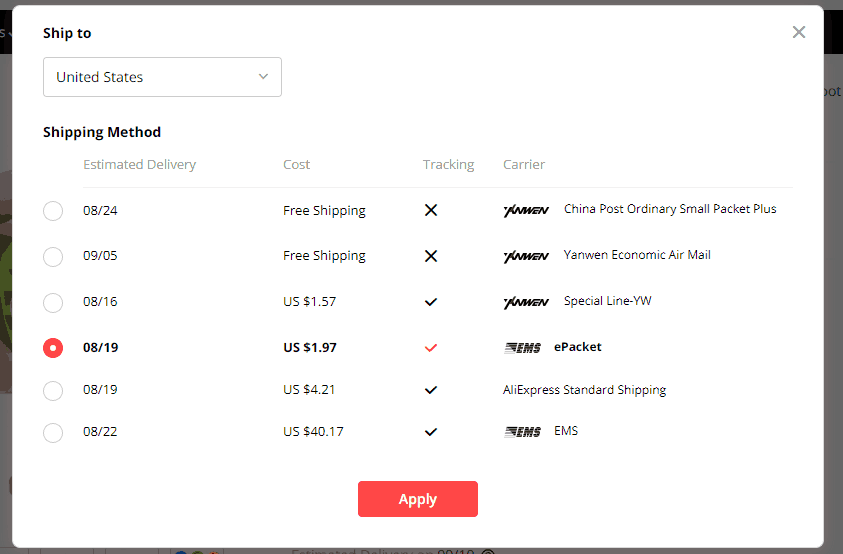Click the chevron arrow in Ship to selector
843x554 pixels.
(263, 77)
